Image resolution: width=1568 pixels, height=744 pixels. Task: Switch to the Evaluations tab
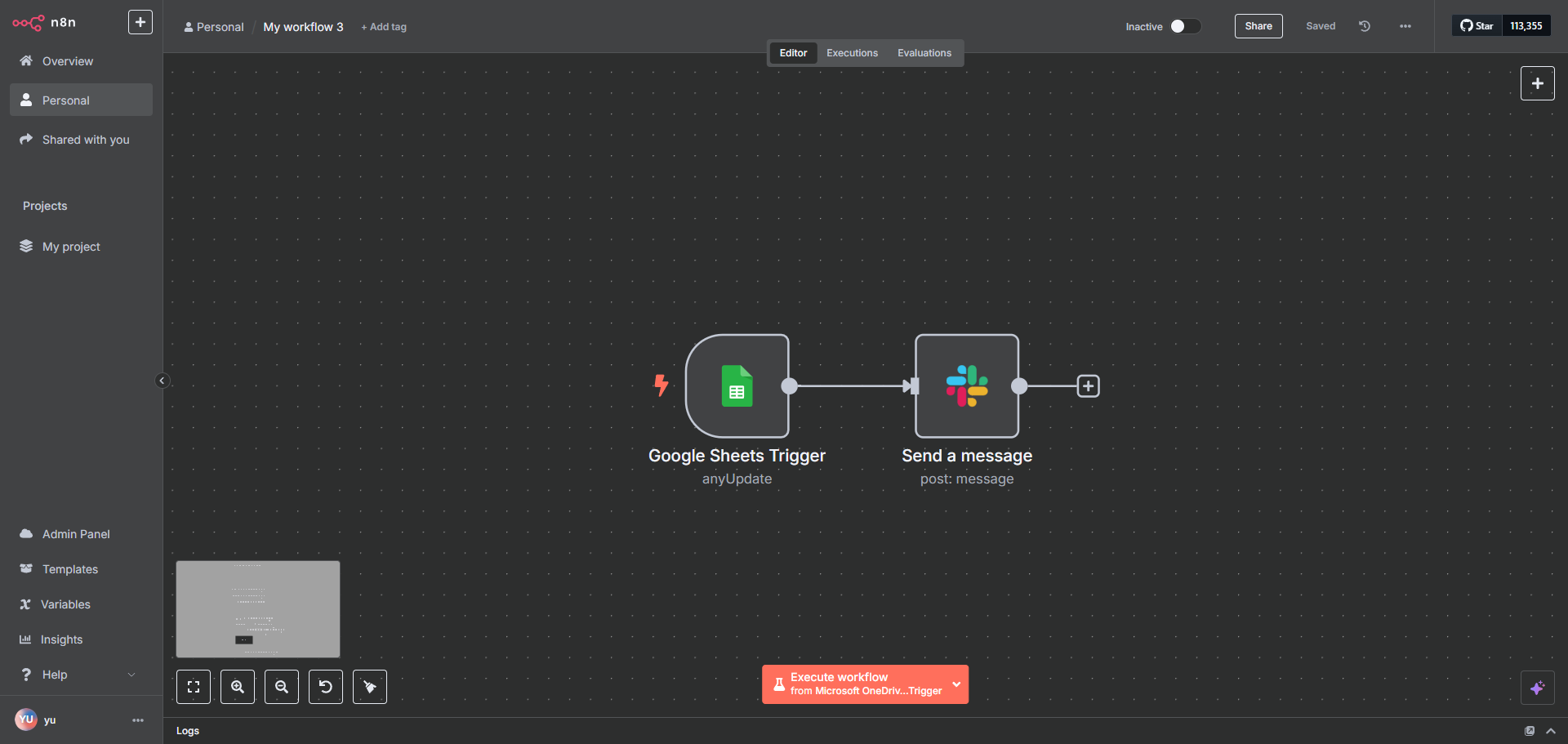[924, 53]
